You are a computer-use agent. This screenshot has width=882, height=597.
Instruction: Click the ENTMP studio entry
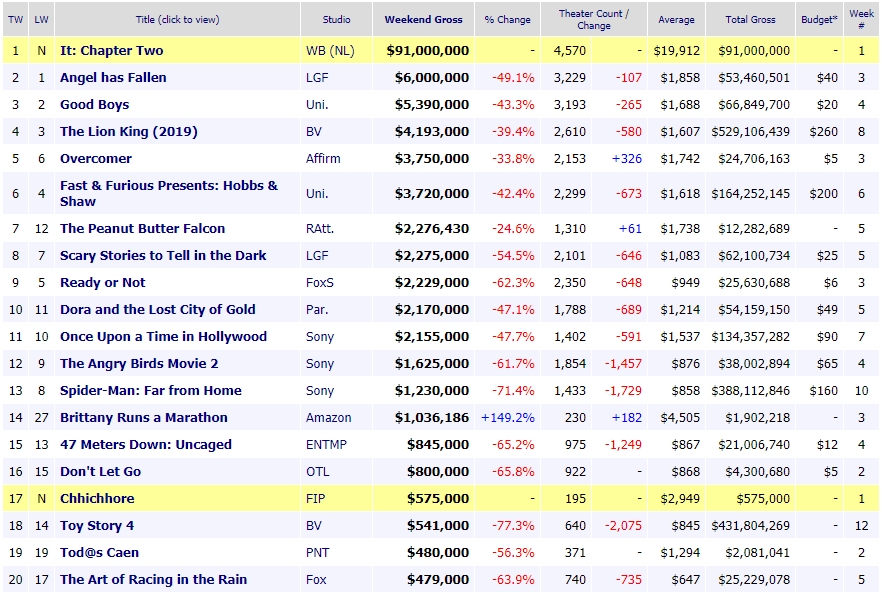pos(326,445)
